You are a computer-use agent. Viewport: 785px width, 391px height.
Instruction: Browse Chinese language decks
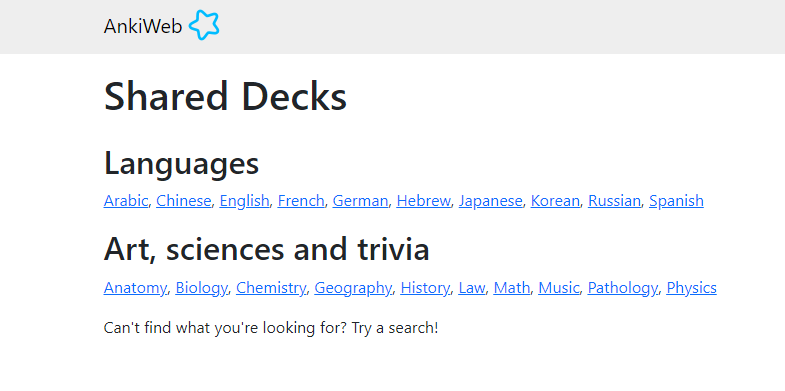pyautogui.click(x=183, y=201)
